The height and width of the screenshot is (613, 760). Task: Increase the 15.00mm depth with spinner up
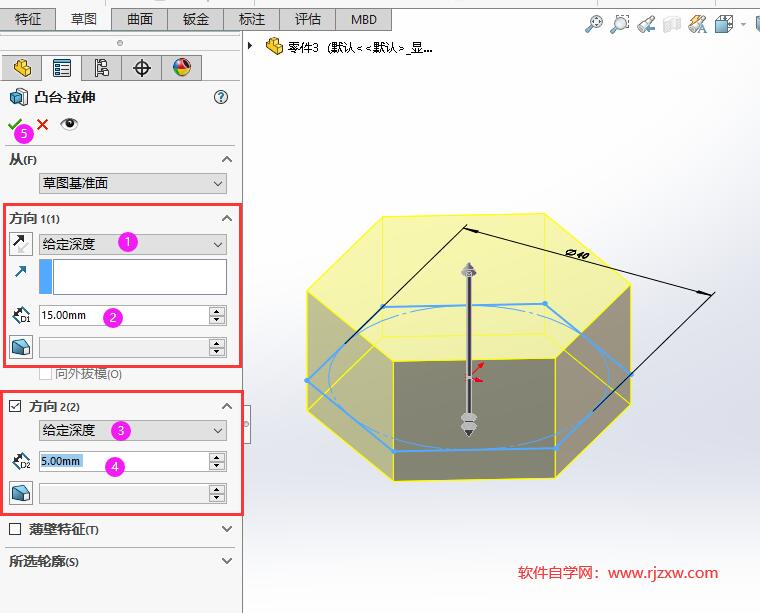pyautogui.click(x=217, y=311)
